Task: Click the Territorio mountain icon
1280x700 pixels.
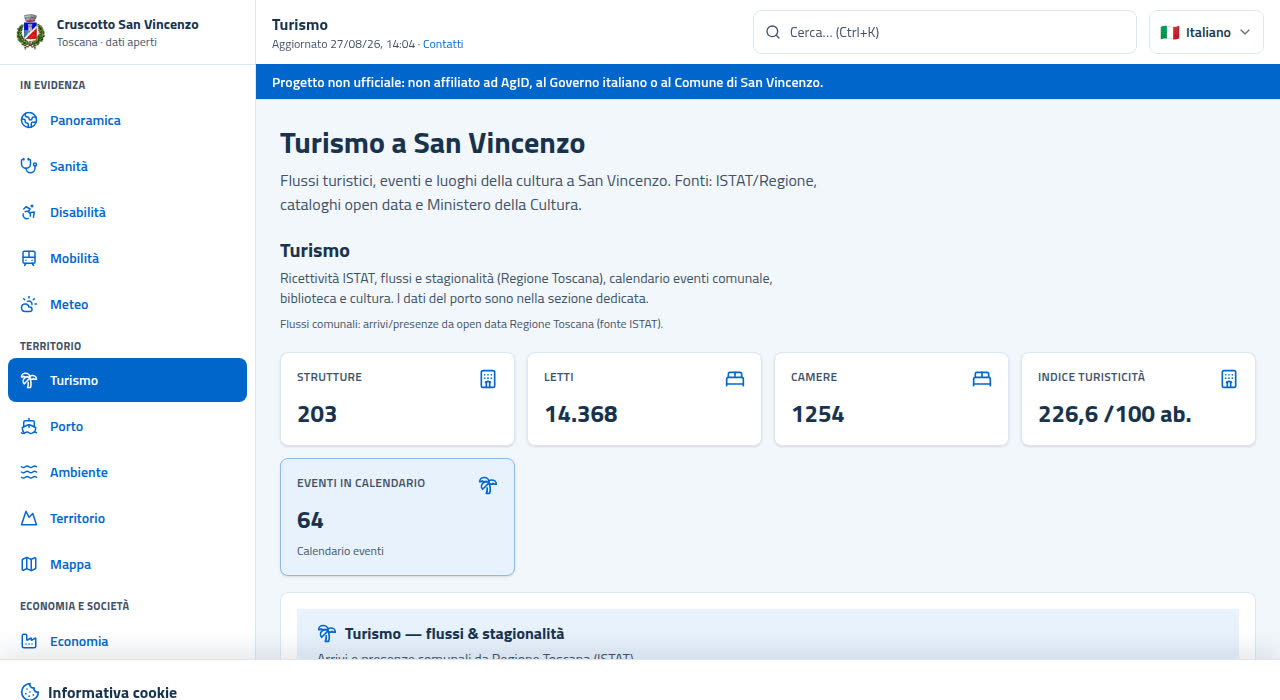Action: (x=29, y=518)
